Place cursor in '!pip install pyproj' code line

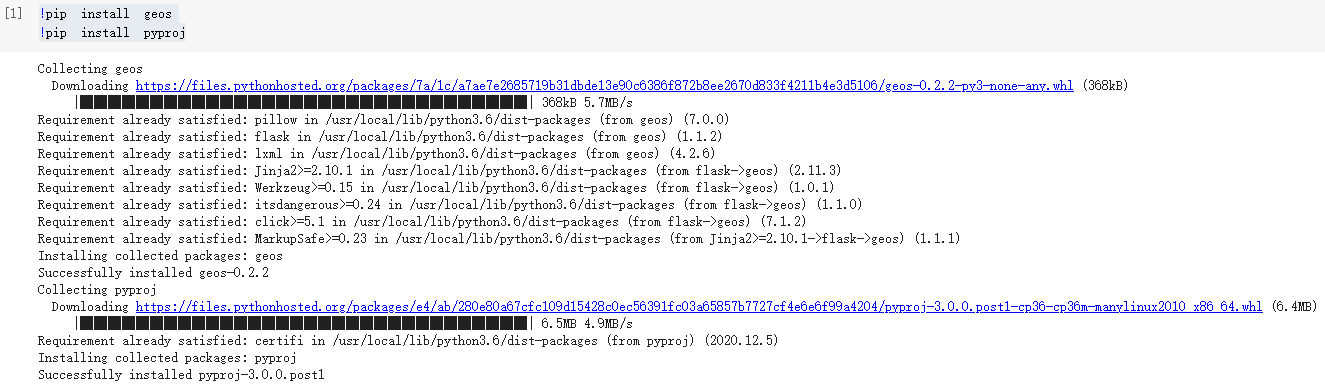112,33
